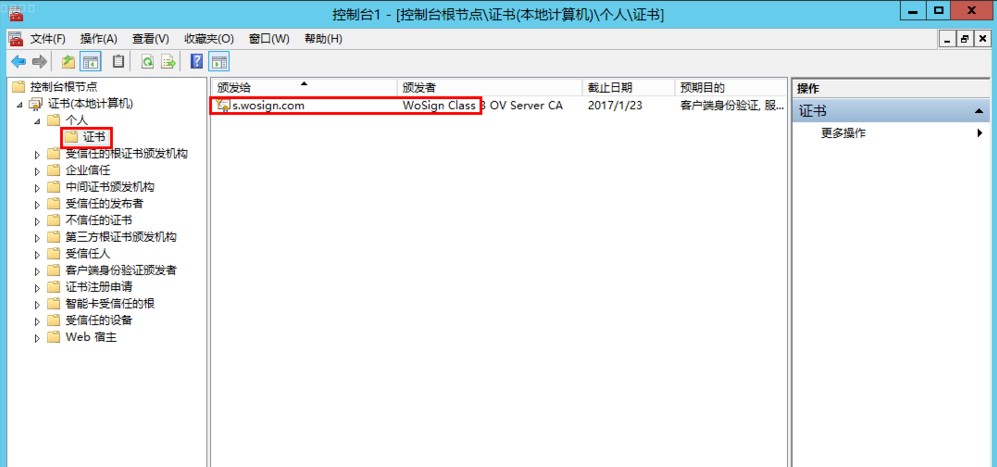The width and height of the screenshot is (997, 467).
Task: Open the 文件(F) menu
Action: tap(48, 39)
